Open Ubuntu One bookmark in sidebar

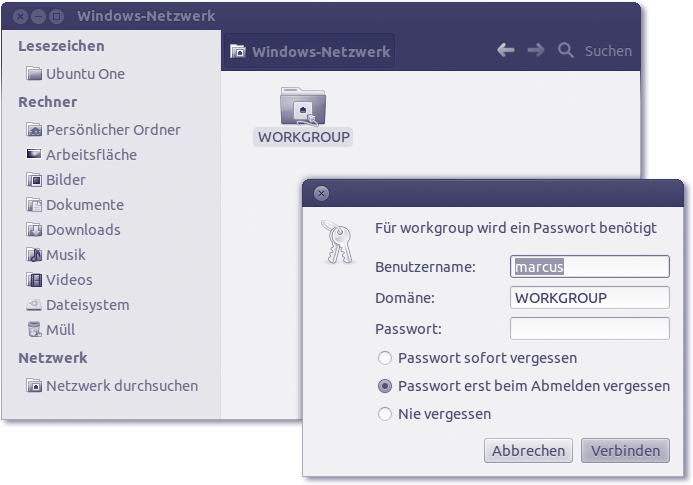[x=84, y=74]
